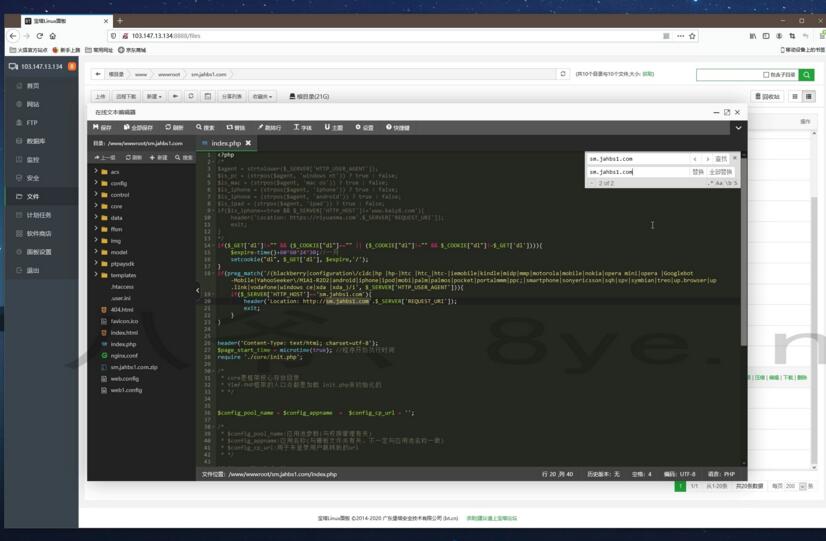This screenshot has height=541, width=826.
Task: Collapse the file tree sidebar arrow handle
Action: tap(197, 290)
